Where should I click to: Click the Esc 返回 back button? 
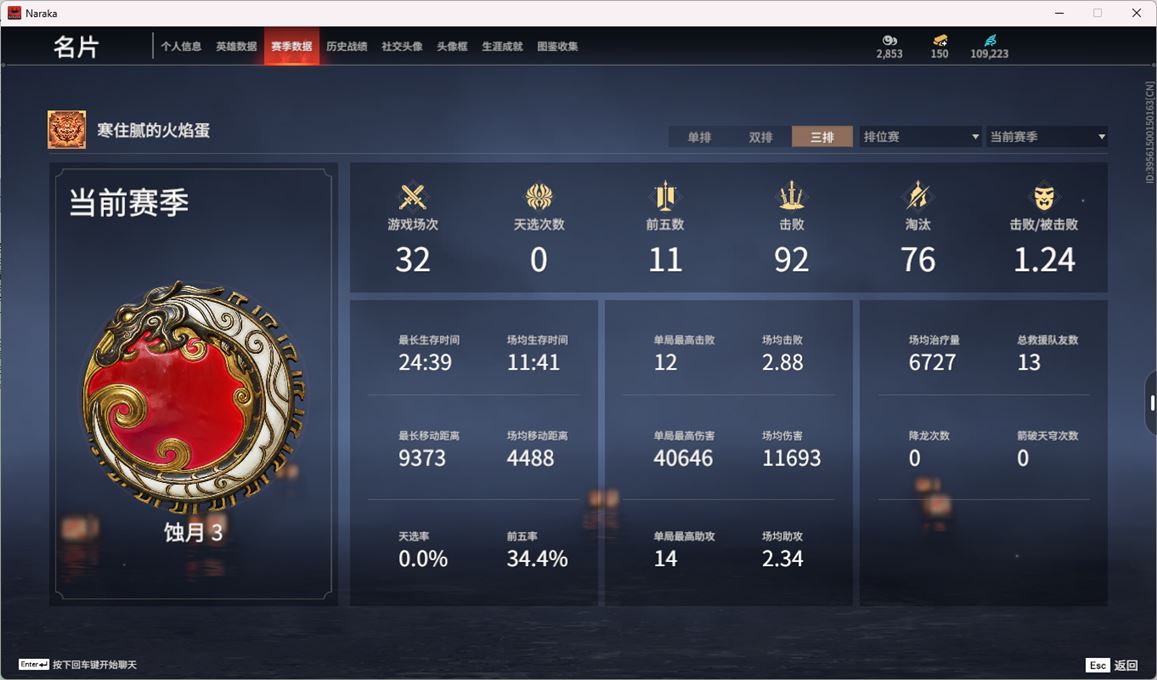click(x=1113, y=665)
